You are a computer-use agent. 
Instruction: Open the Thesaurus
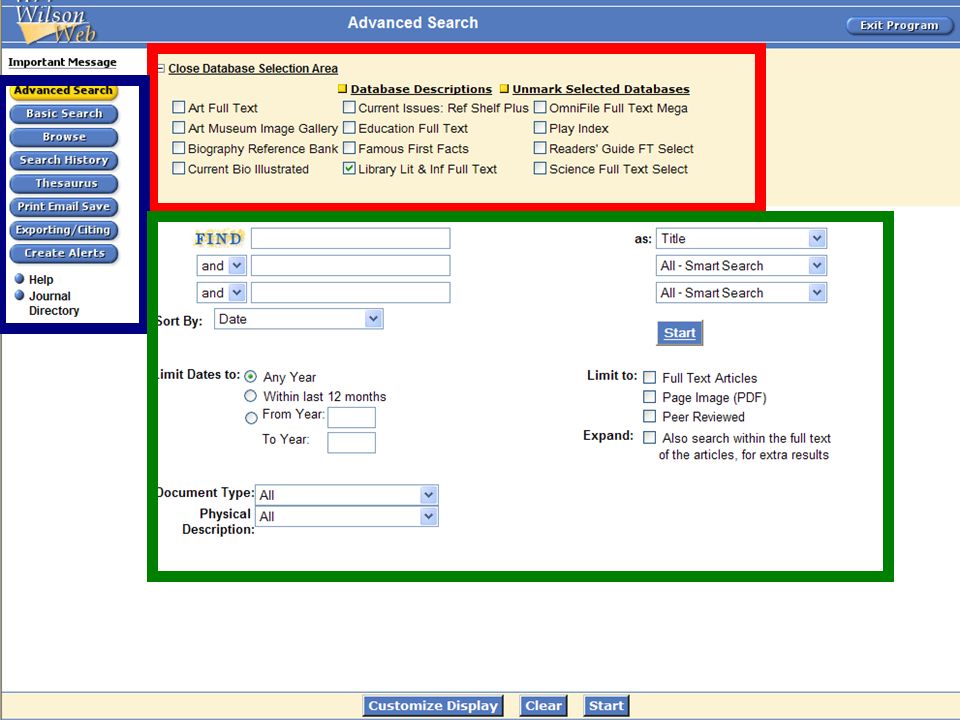tap(64, 184)
